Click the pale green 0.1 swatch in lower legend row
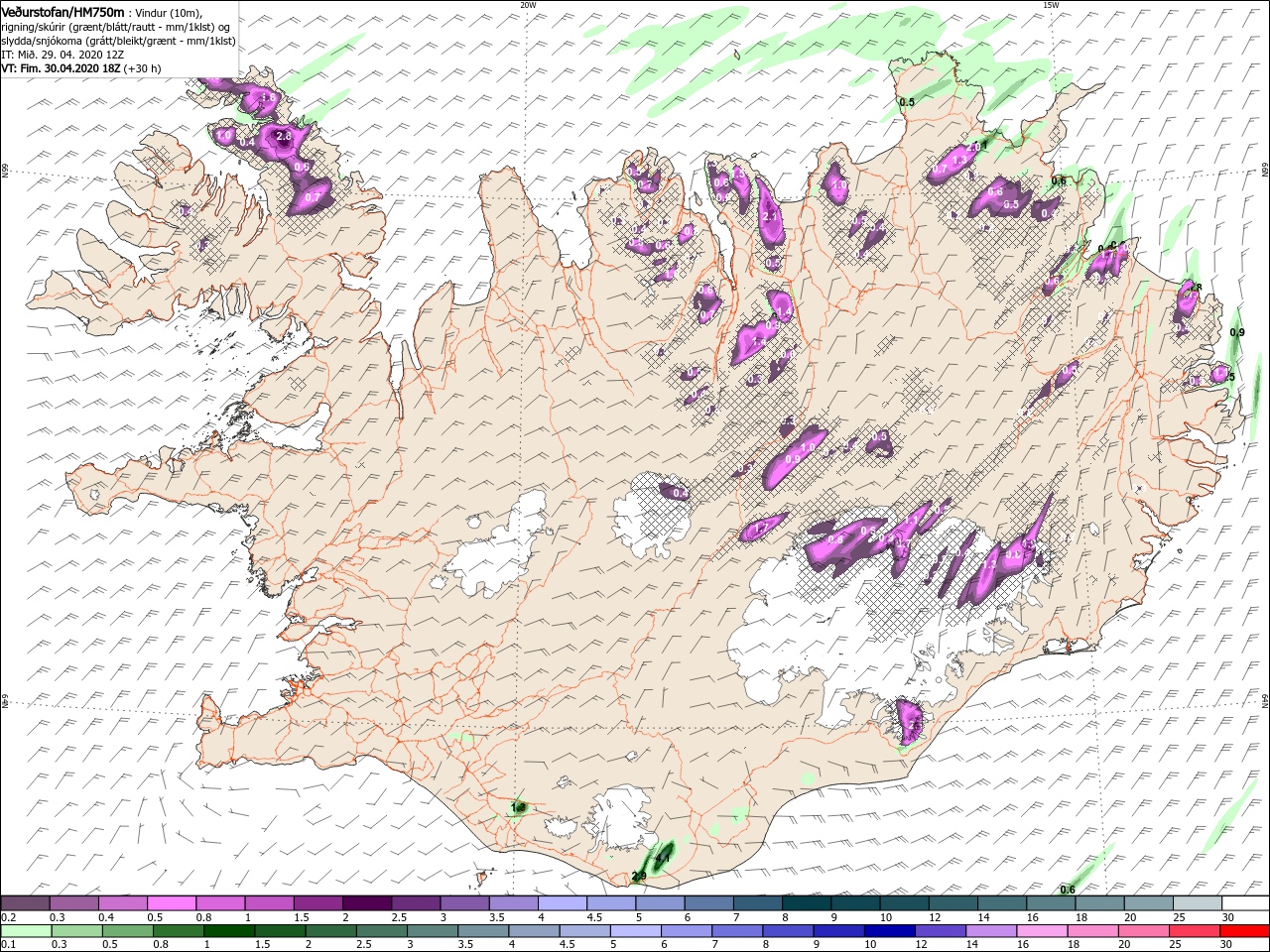 click(25, 931)
